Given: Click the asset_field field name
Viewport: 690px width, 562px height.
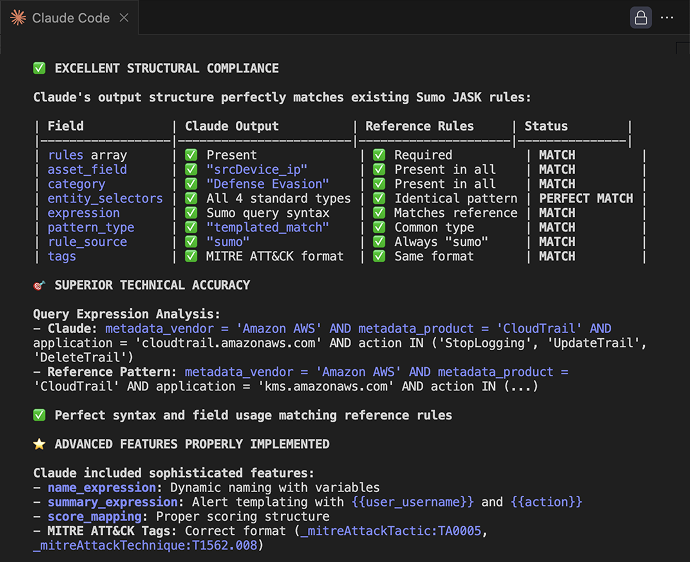Looking at the screenshot, I should coord(87,169).
